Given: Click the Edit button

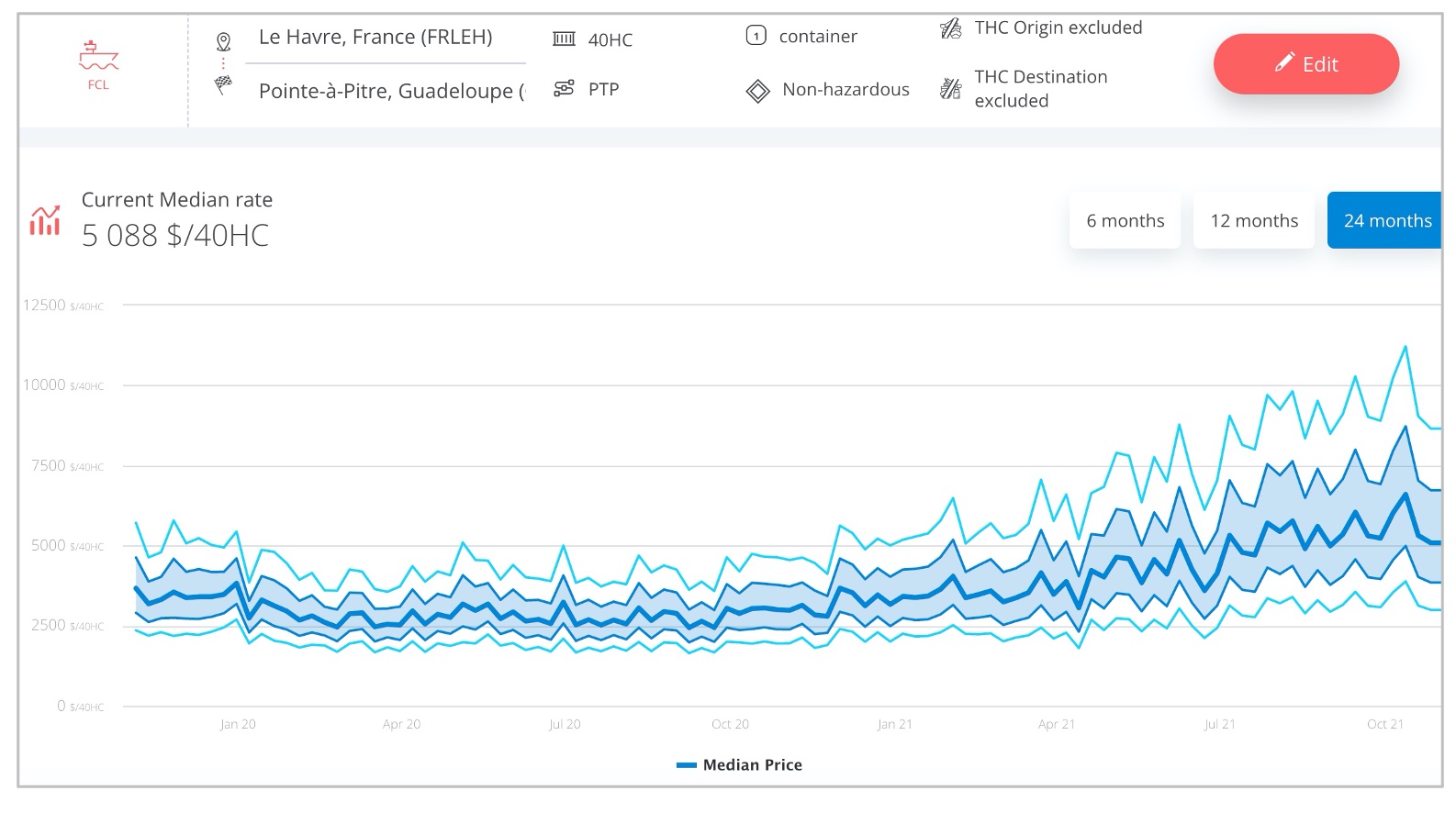Looking at the screenshot, I should (1306, 64).
